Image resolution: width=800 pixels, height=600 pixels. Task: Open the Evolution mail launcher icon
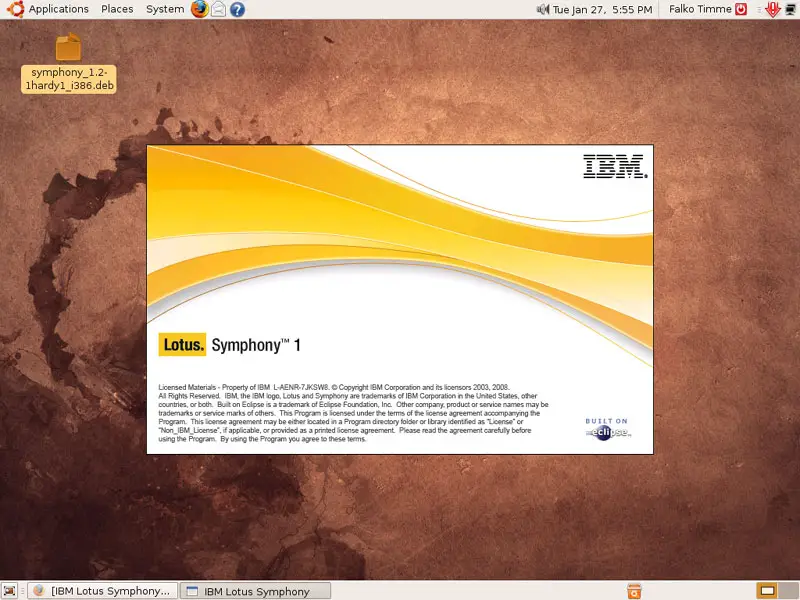218,9
